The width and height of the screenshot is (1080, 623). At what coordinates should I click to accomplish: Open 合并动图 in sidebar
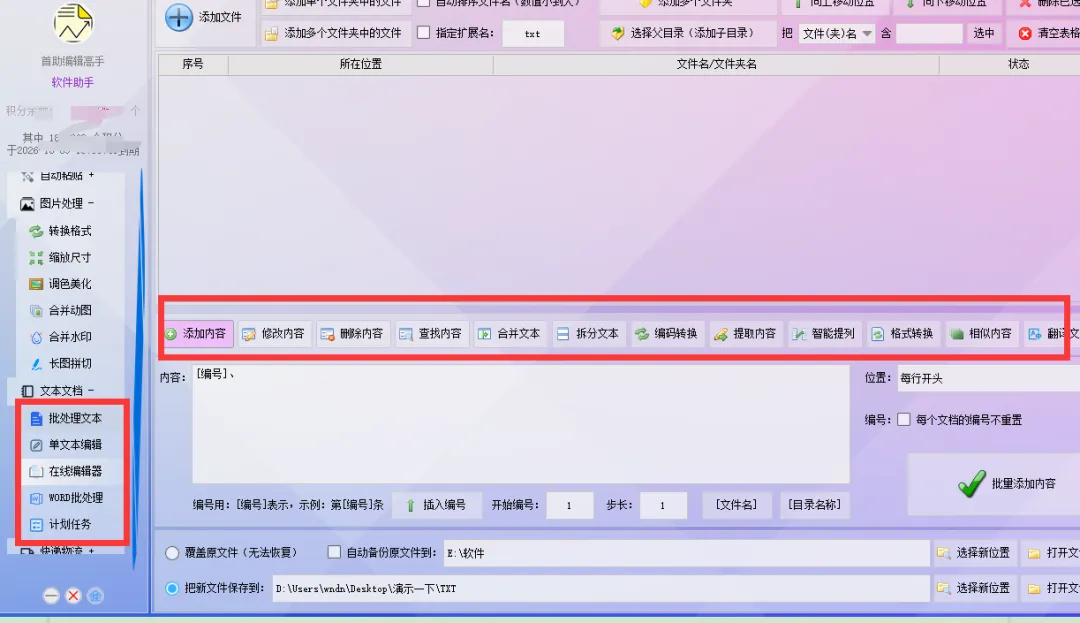coord(60,310)
